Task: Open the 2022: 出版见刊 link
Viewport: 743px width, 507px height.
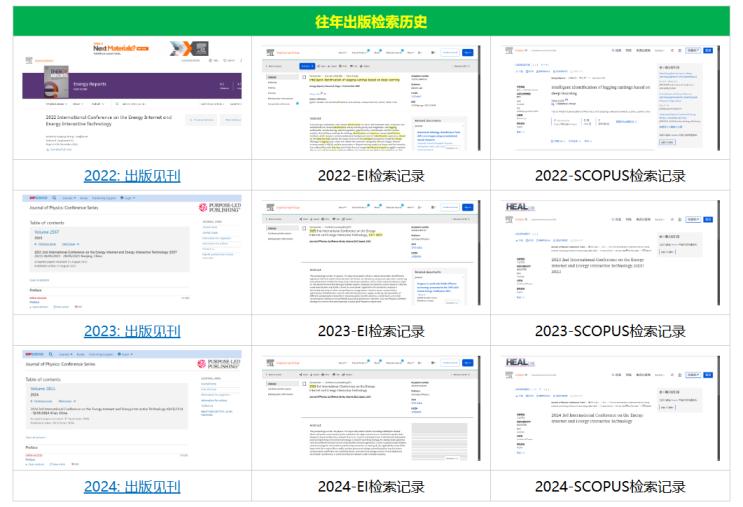Action: click(x=133, y=176)
